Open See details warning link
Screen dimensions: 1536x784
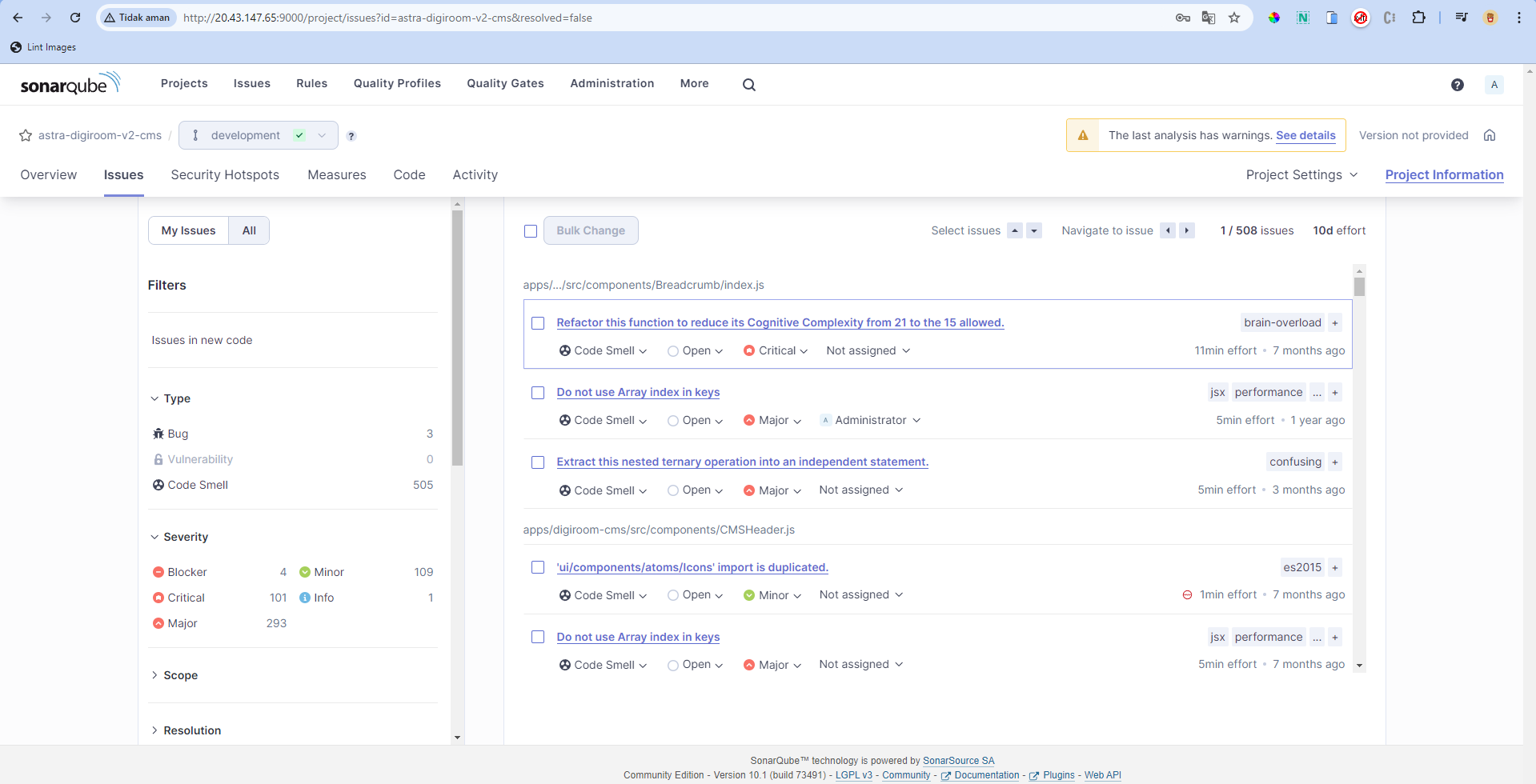click(1305, 135)
